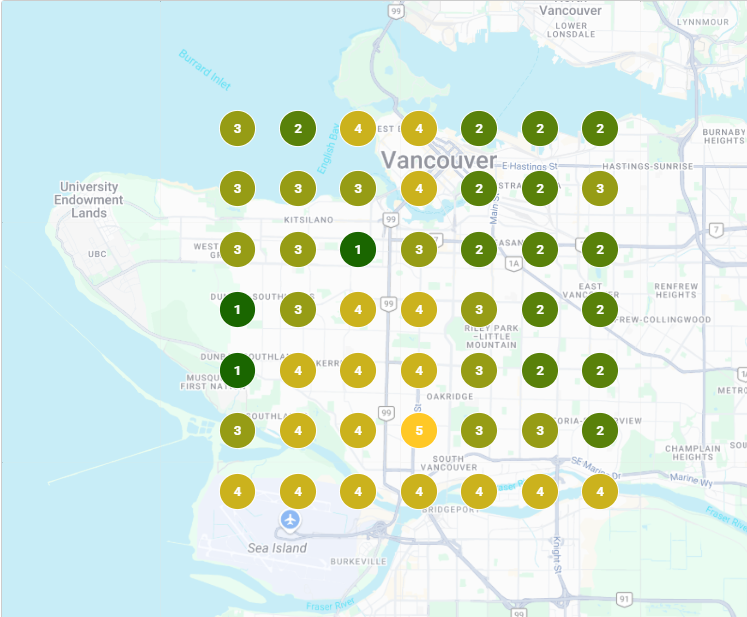Select the LYNNMOUR label
This screenshot has width=747, height=617.
coord(703,22)
